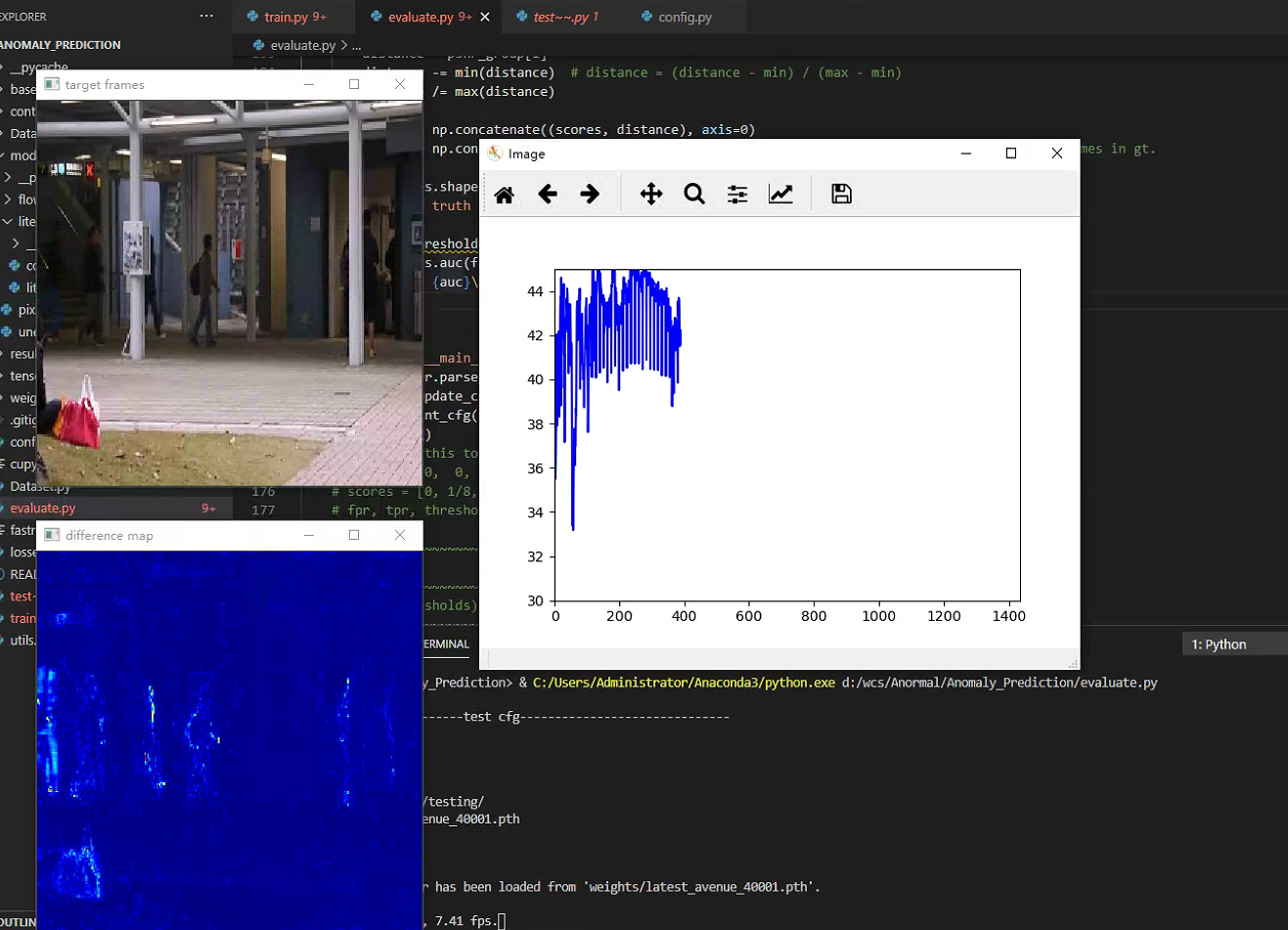The image size is (1288, 930).
Task: Click the Python icon in evaluate.py breadcrumb
Action: coord(259,45)
